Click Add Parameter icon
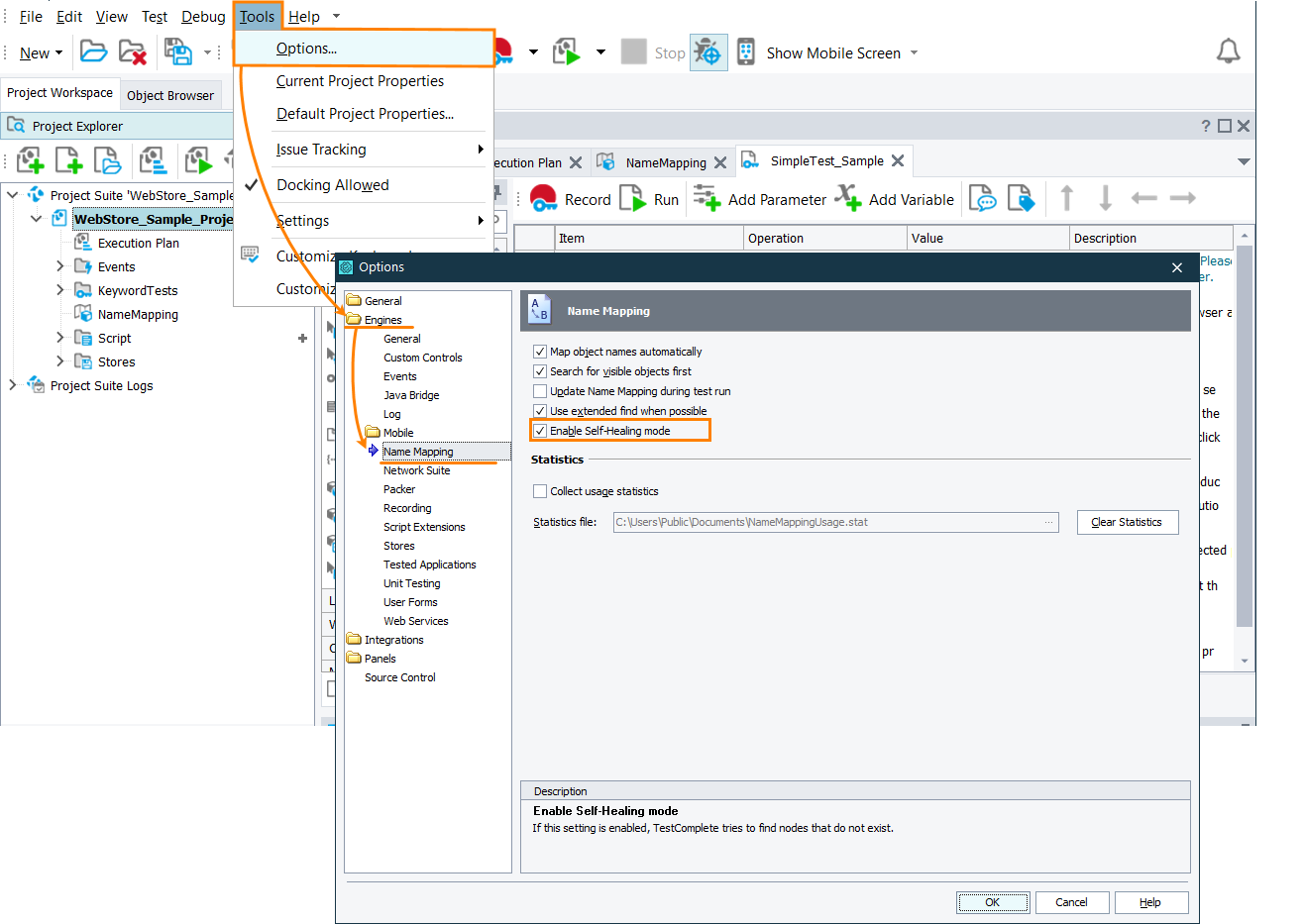The width and height of the screenshot is (1304, 924). click(x=706, y=199)
